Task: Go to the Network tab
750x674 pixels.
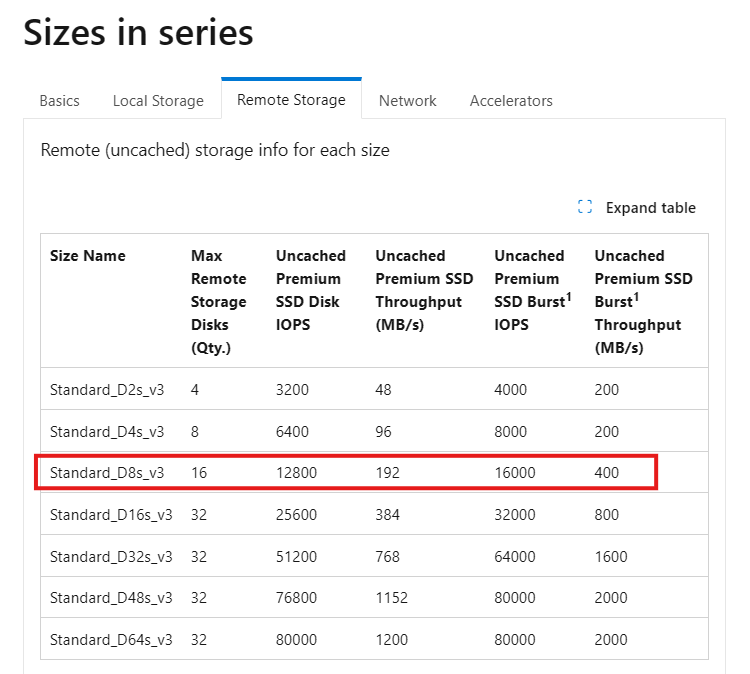Action: [407, 101]
